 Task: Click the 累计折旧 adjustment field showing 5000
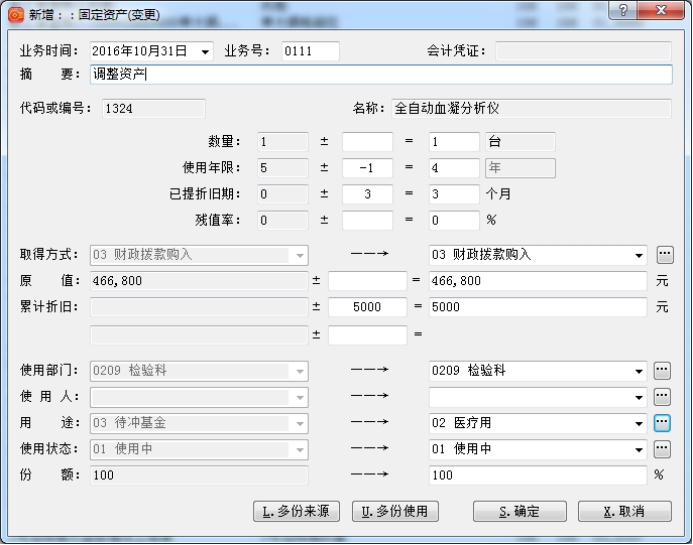[x=367, y=307]
